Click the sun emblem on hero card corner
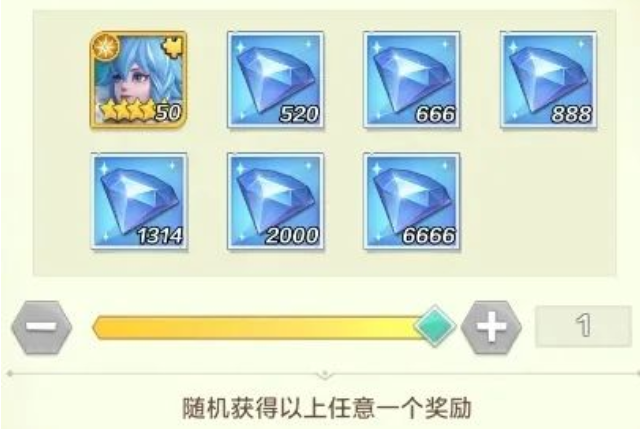 105,47
